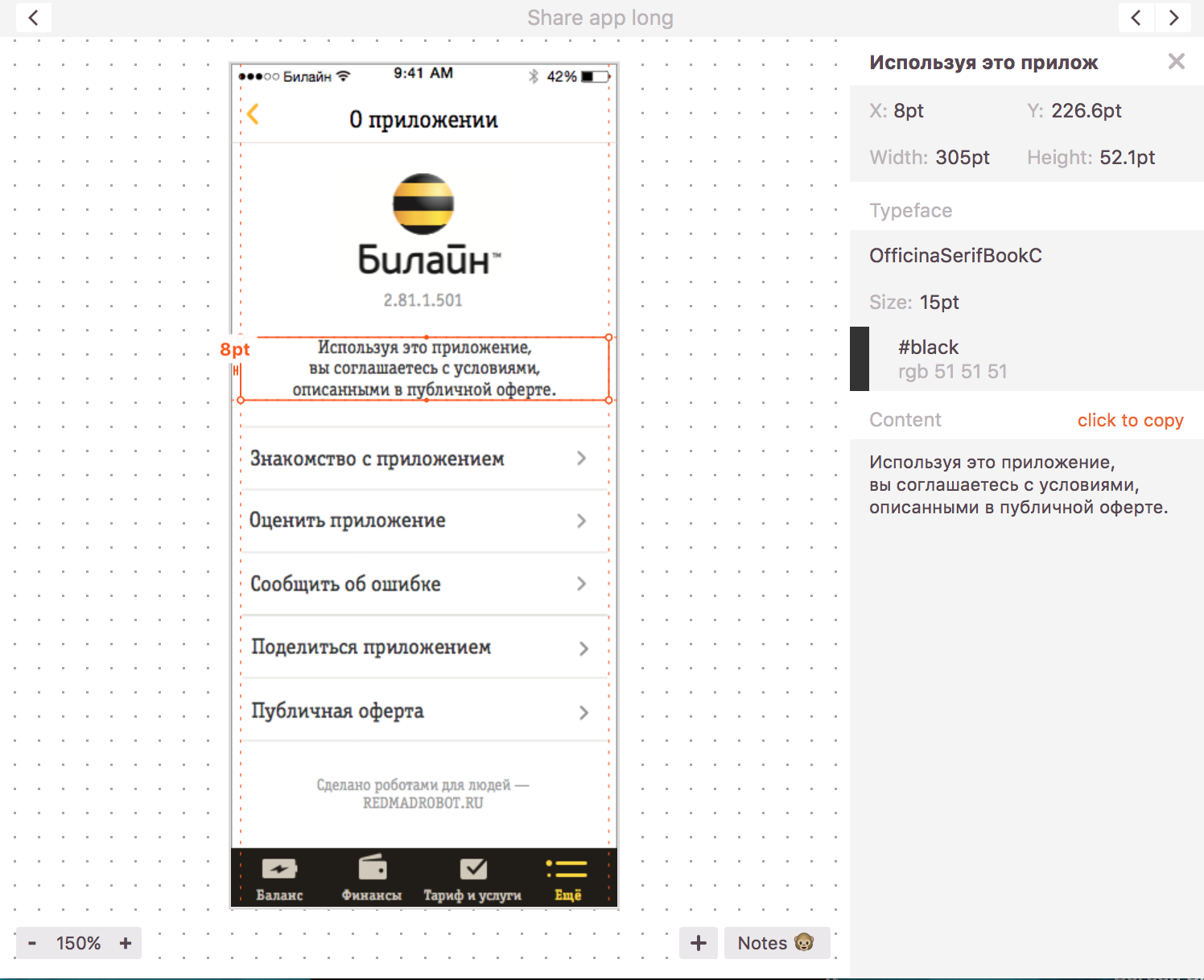Click the 150% zoom level value
Viewport: 1204px width, 980px height.
pos(78,943)
